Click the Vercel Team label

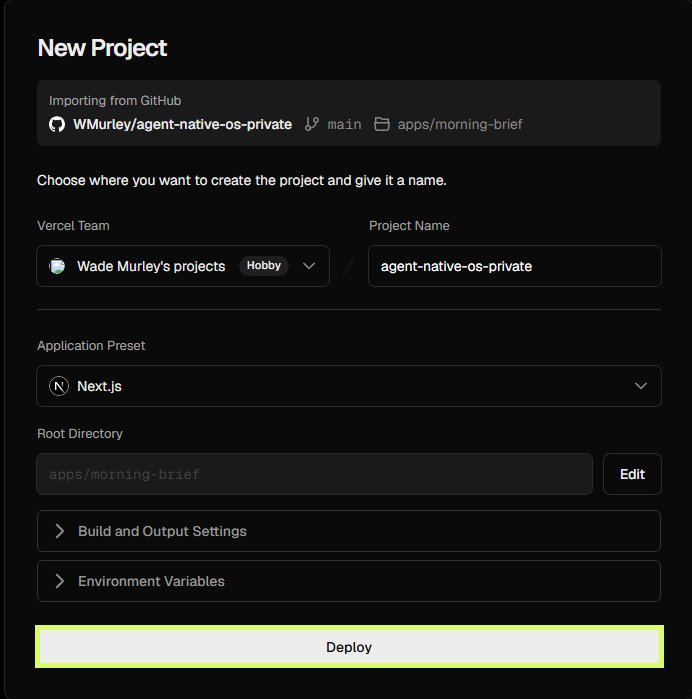tap(73, 226)
